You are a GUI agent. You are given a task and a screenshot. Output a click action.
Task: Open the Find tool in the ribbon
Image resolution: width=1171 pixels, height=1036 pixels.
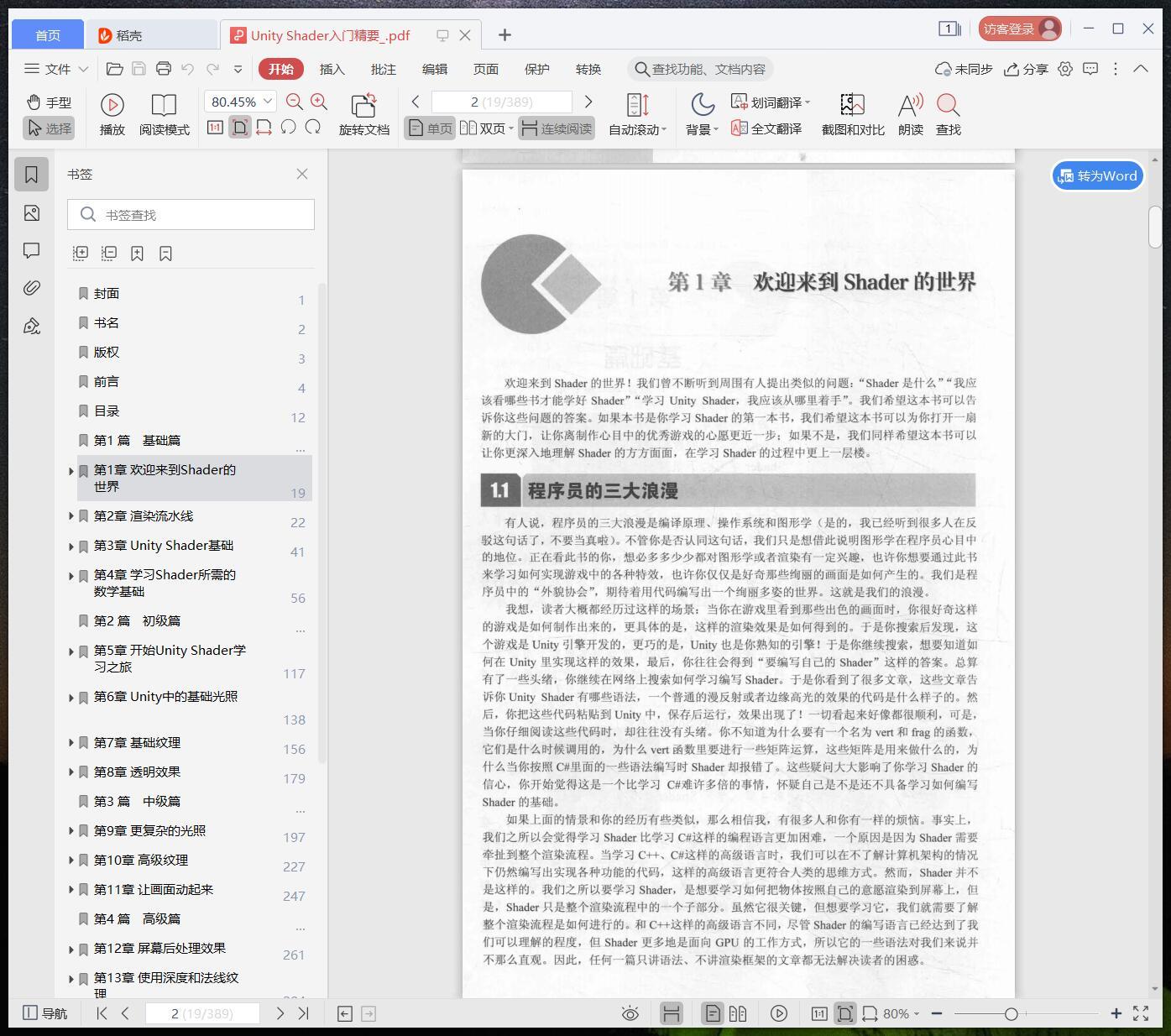pos(949,115)
